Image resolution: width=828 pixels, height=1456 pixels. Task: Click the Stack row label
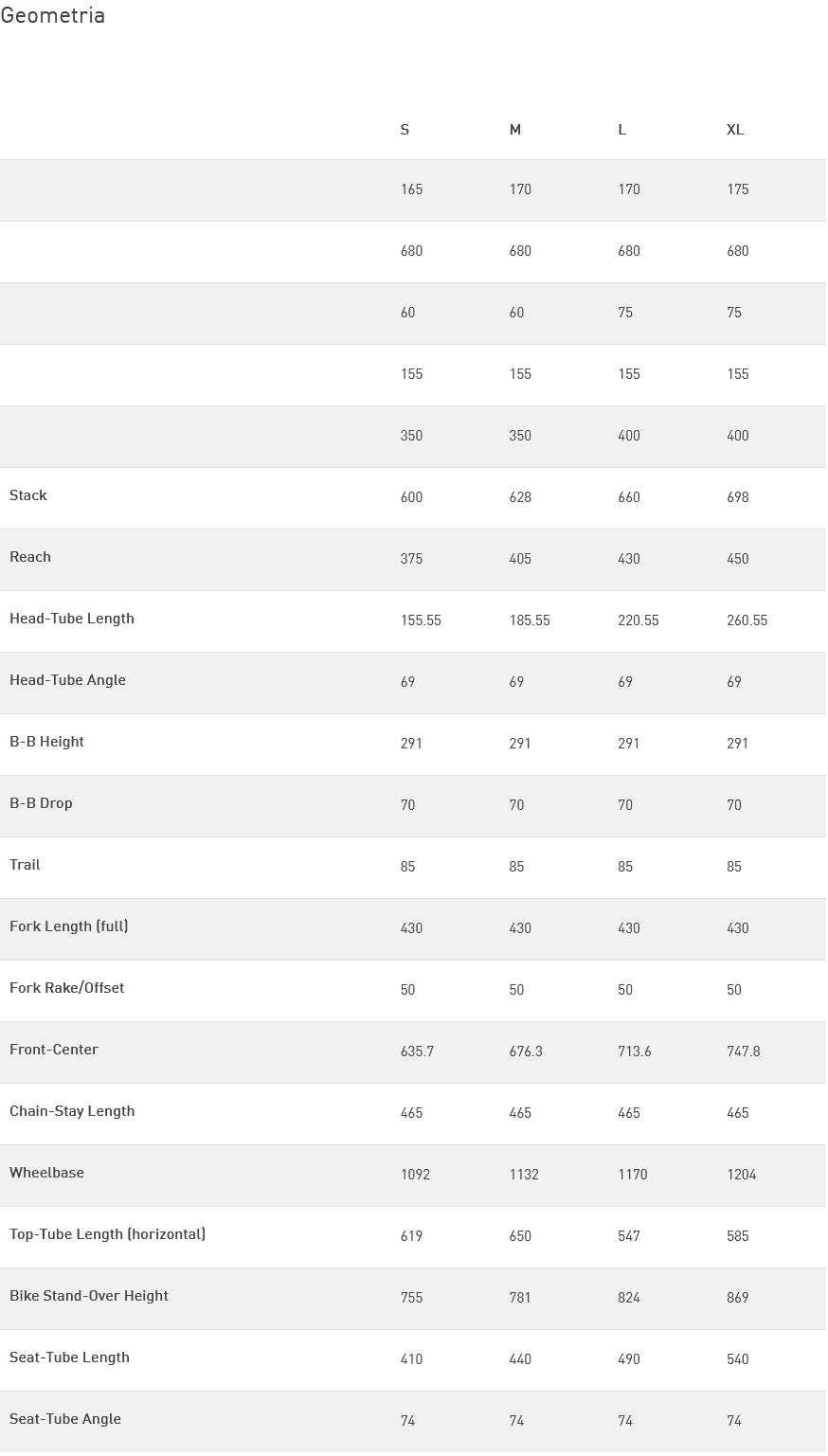click(x=28, y=495)
